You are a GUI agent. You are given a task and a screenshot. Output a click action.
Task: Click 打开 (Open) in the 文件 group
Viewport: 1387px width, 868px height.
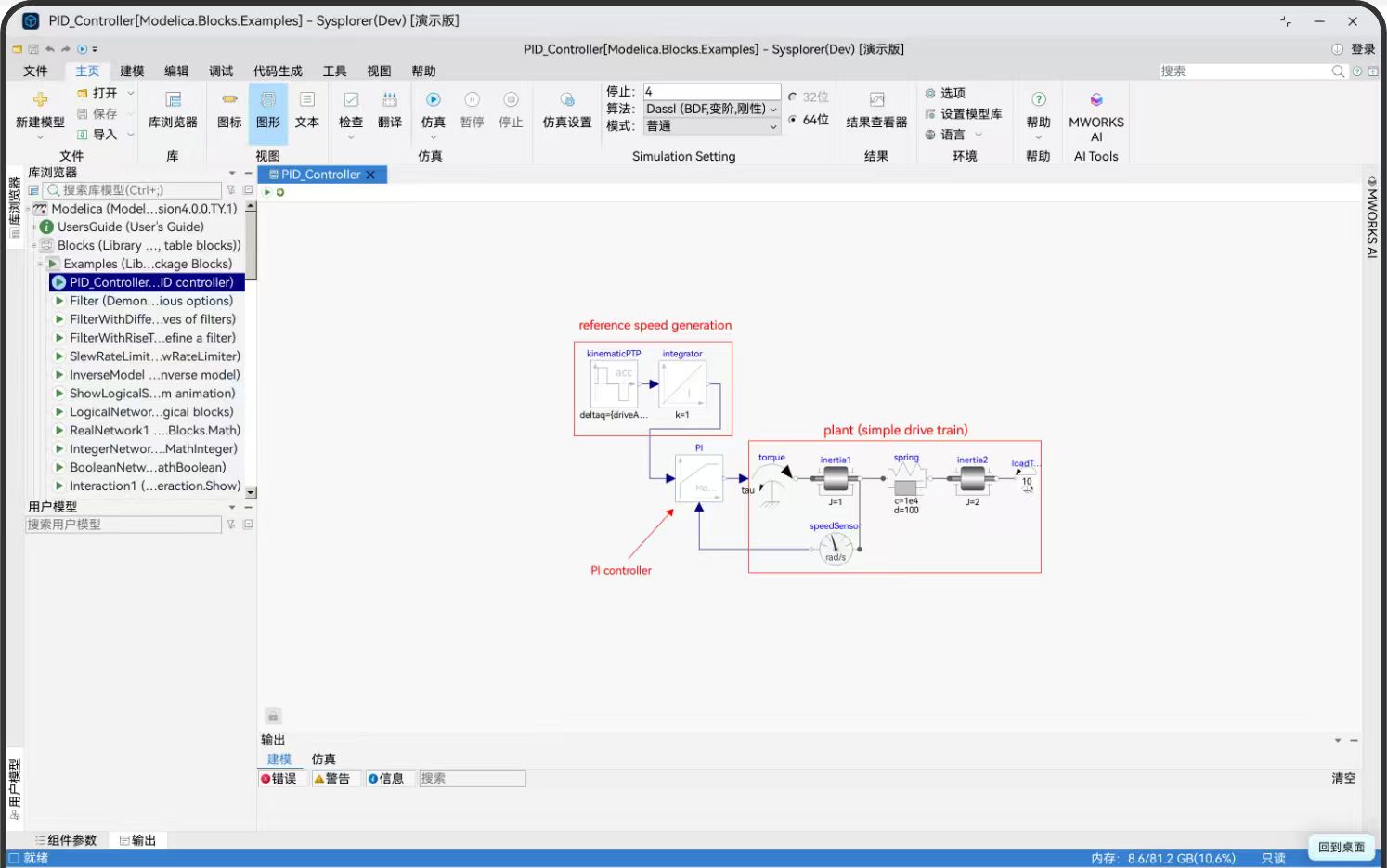pos(97,93)
